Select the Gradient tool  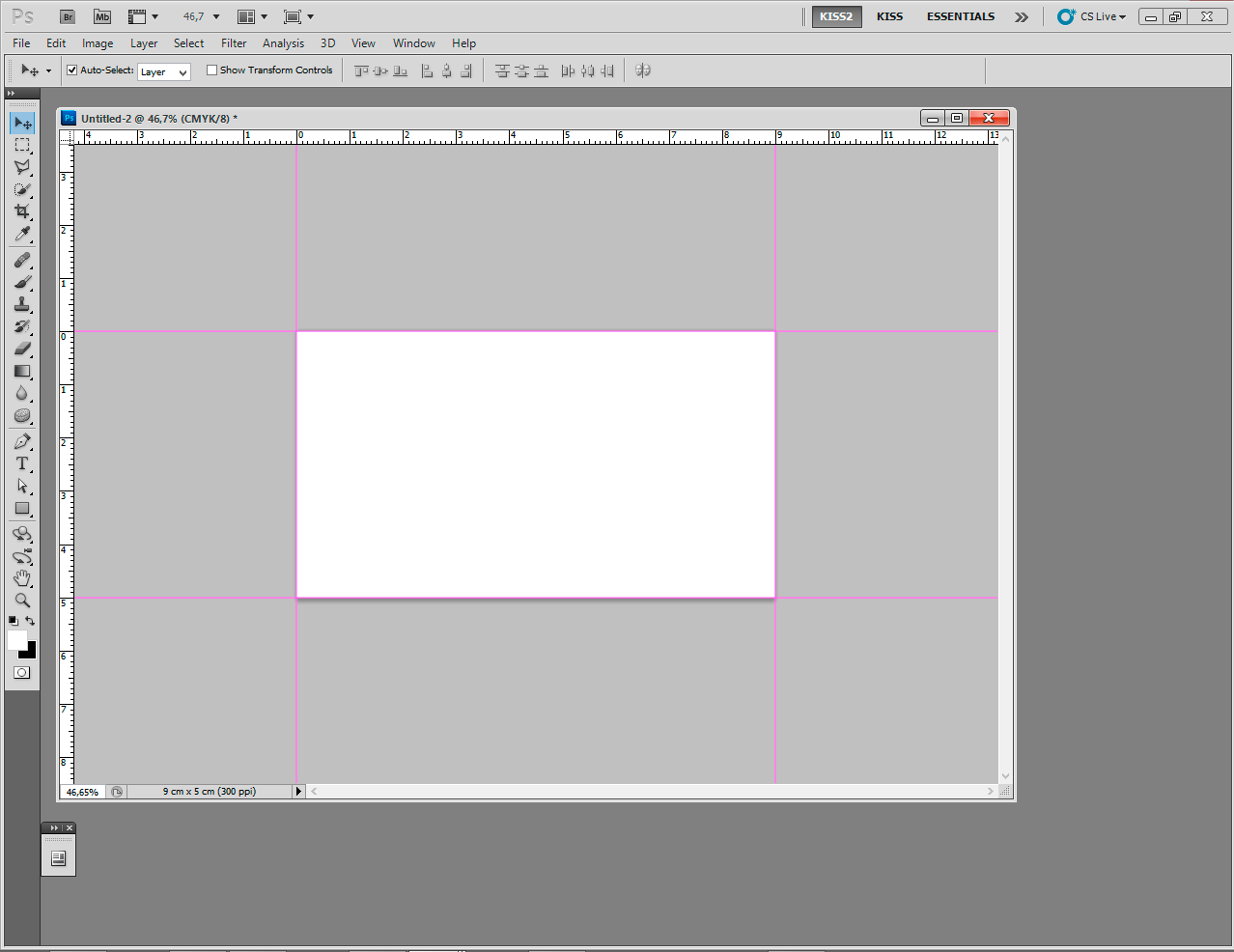22,372
